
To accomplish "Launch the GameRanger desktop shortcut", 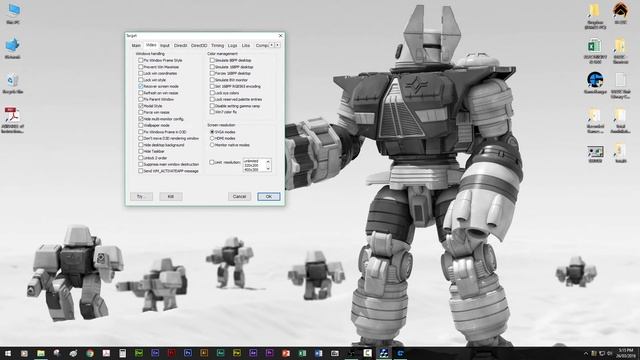I will click(x=595, y=83).
